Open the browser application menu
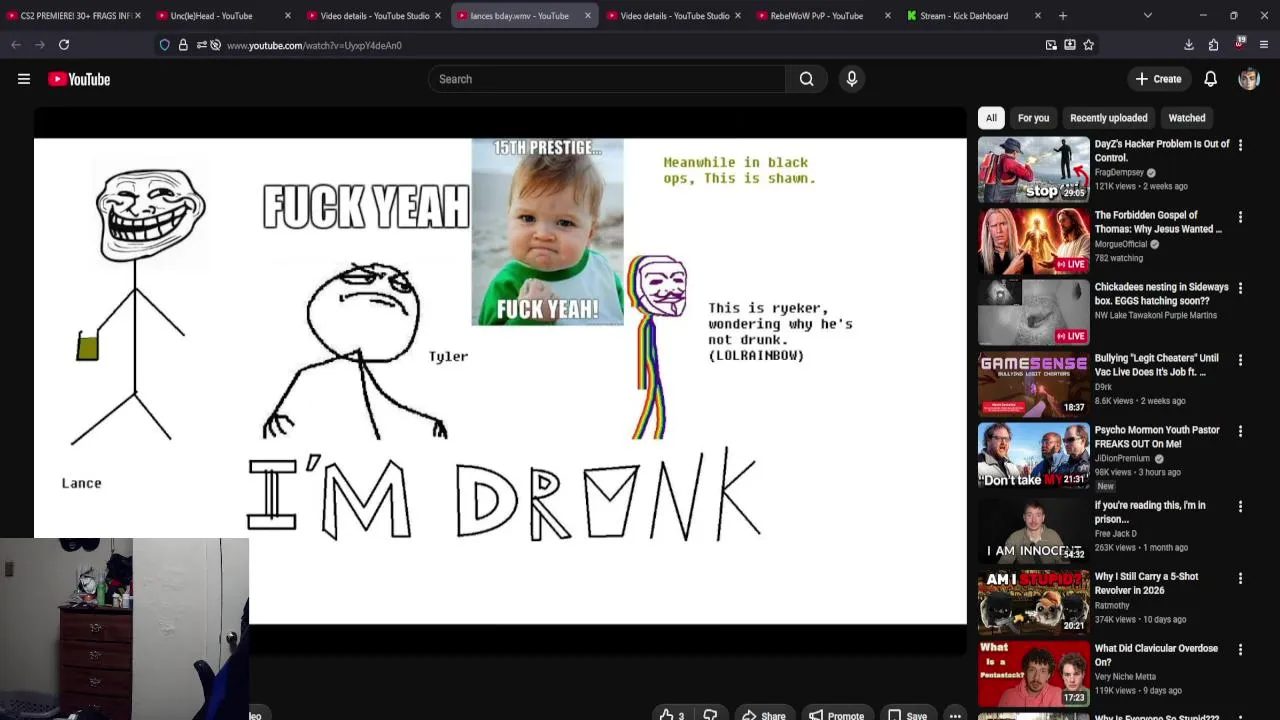This screenshot has width=1280, height=720. pyautogui.click(x=1264, y=45)
